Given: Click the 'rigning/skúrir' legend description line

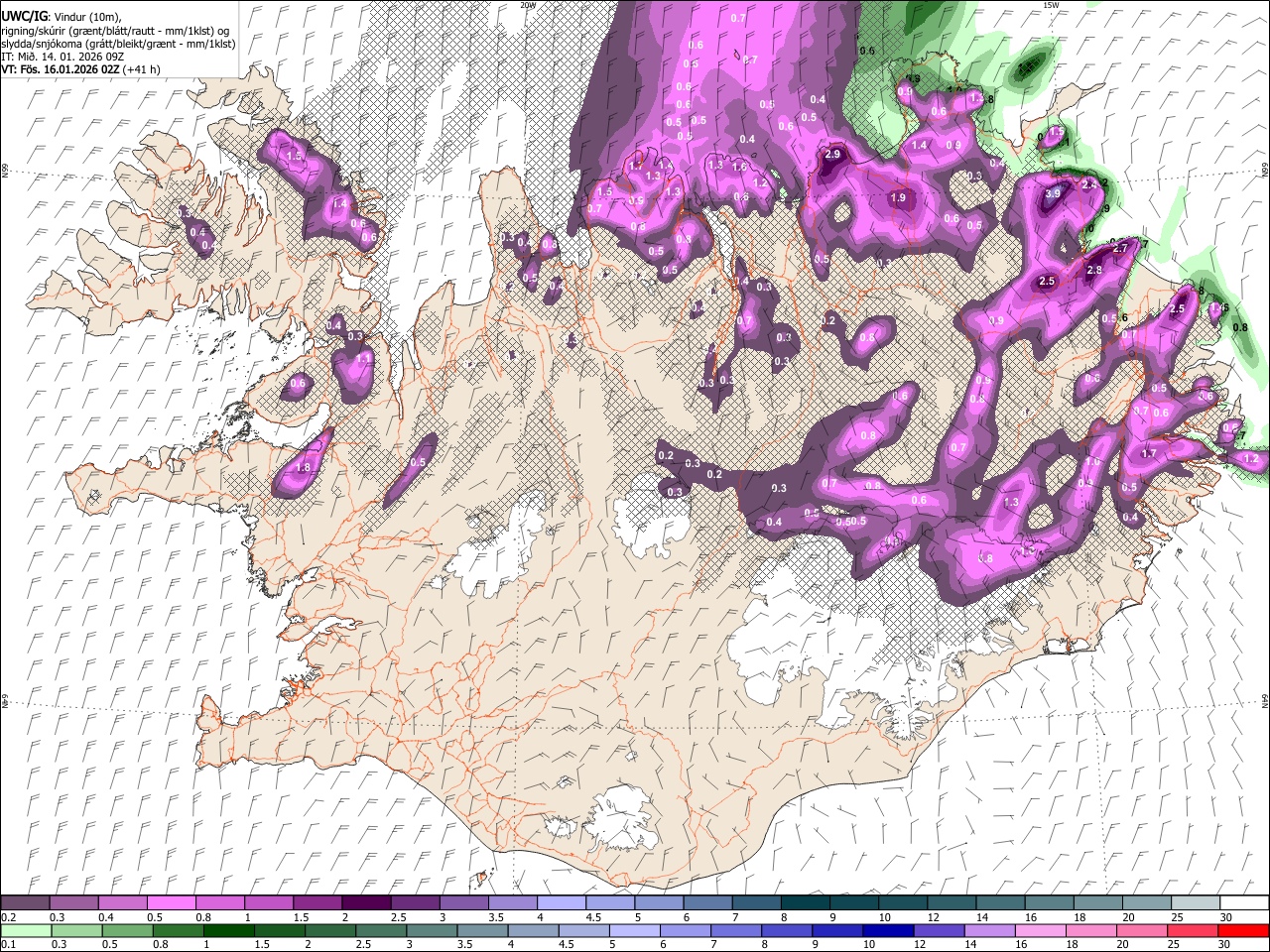Looking at the screenshot, I should [115, 31].
